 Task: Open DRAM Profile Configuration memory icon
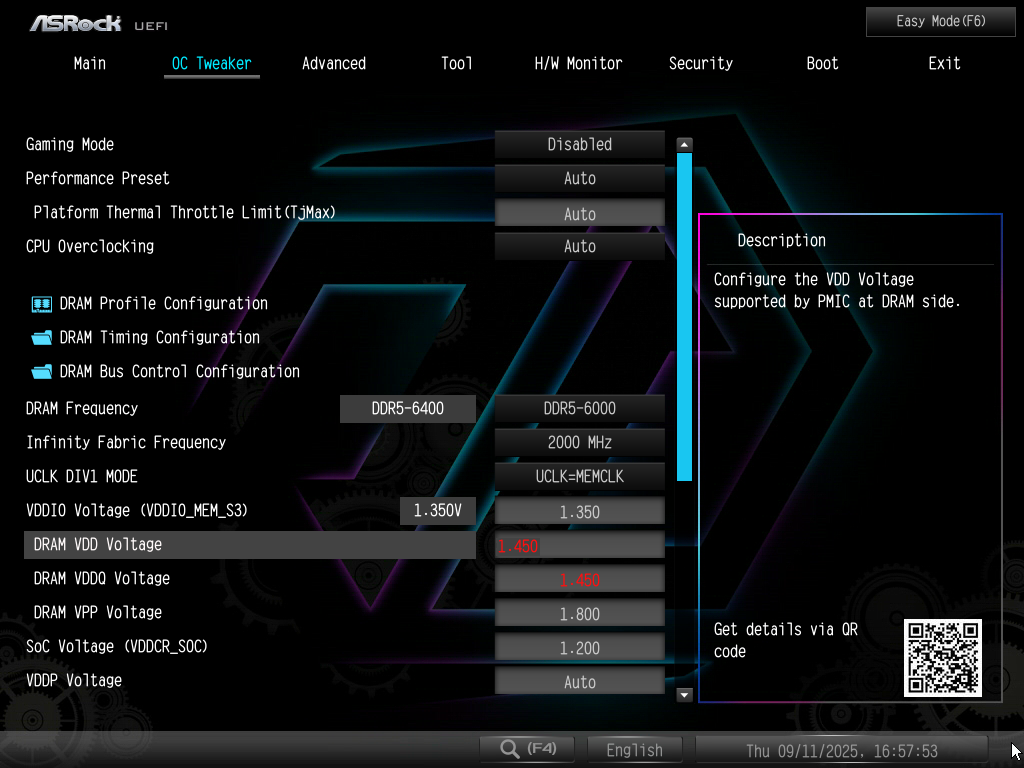point(42,304)
